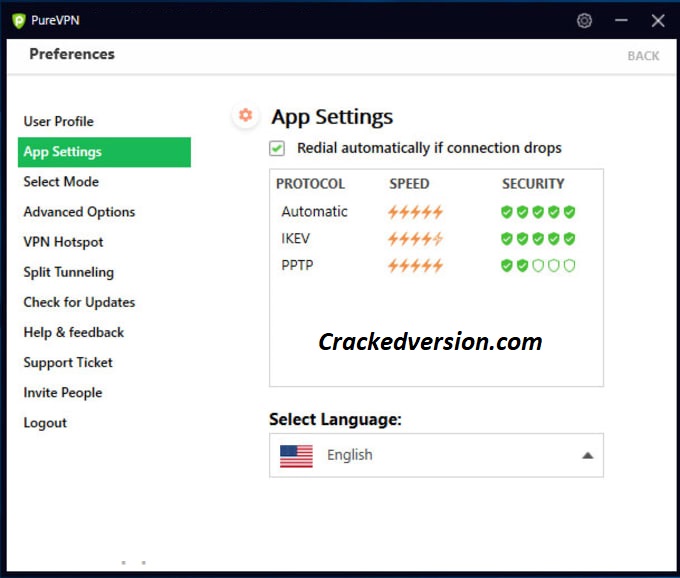This screenshot has height=578, width=680.
Task: Select the PPTP protocol
Action: click(x=436, y=265)
